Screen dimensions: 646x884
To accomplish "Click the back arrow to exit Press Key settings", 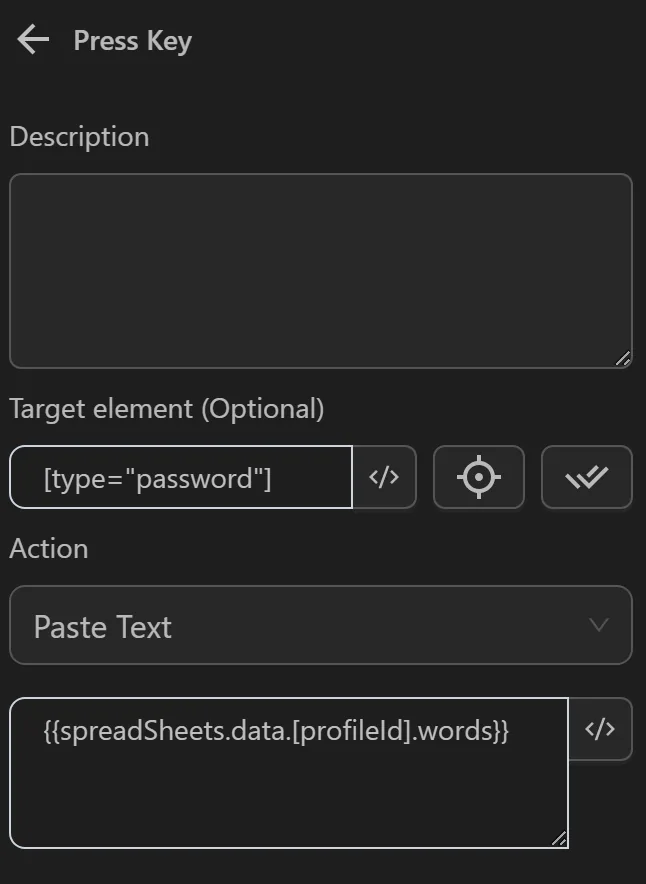I will [31, 40].
